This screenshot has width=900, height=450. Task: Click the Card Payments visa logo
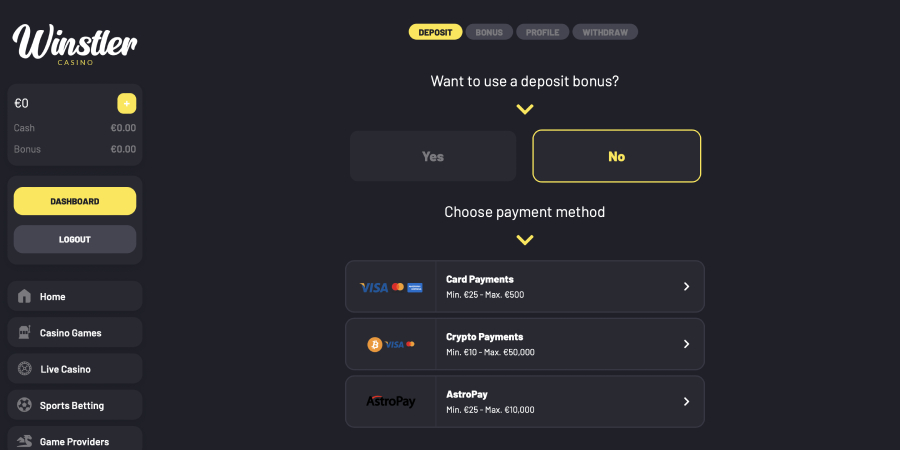374,287
